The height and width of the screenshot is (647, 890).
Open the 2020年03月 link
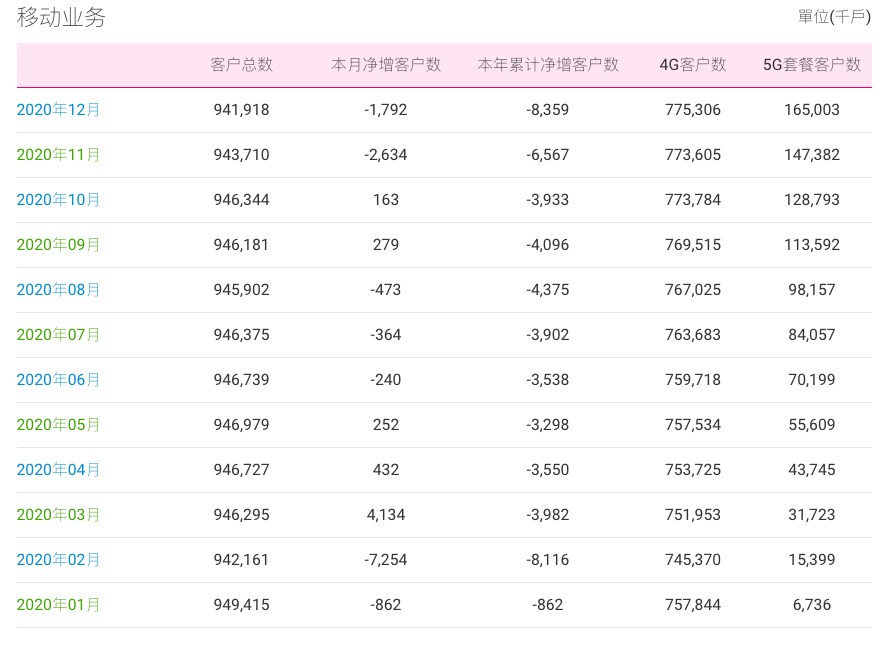[x=58, y=515]
